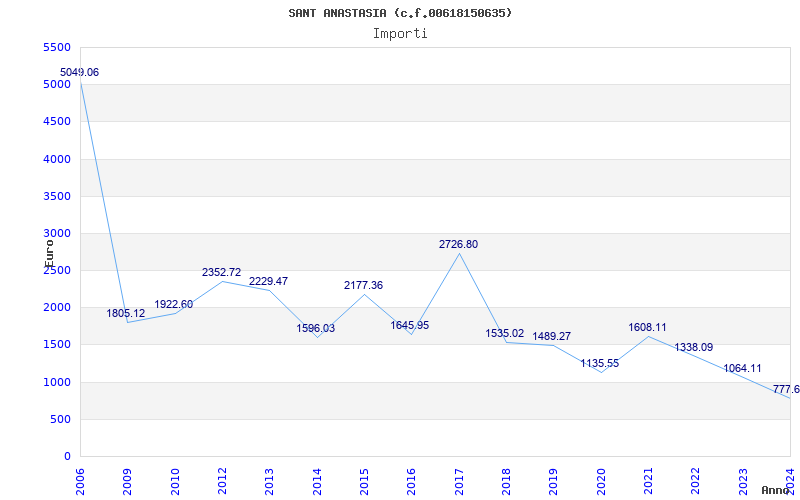Select the 2726.80 peak value for 2017
The image size is (800, 500).
click(458, 245)
